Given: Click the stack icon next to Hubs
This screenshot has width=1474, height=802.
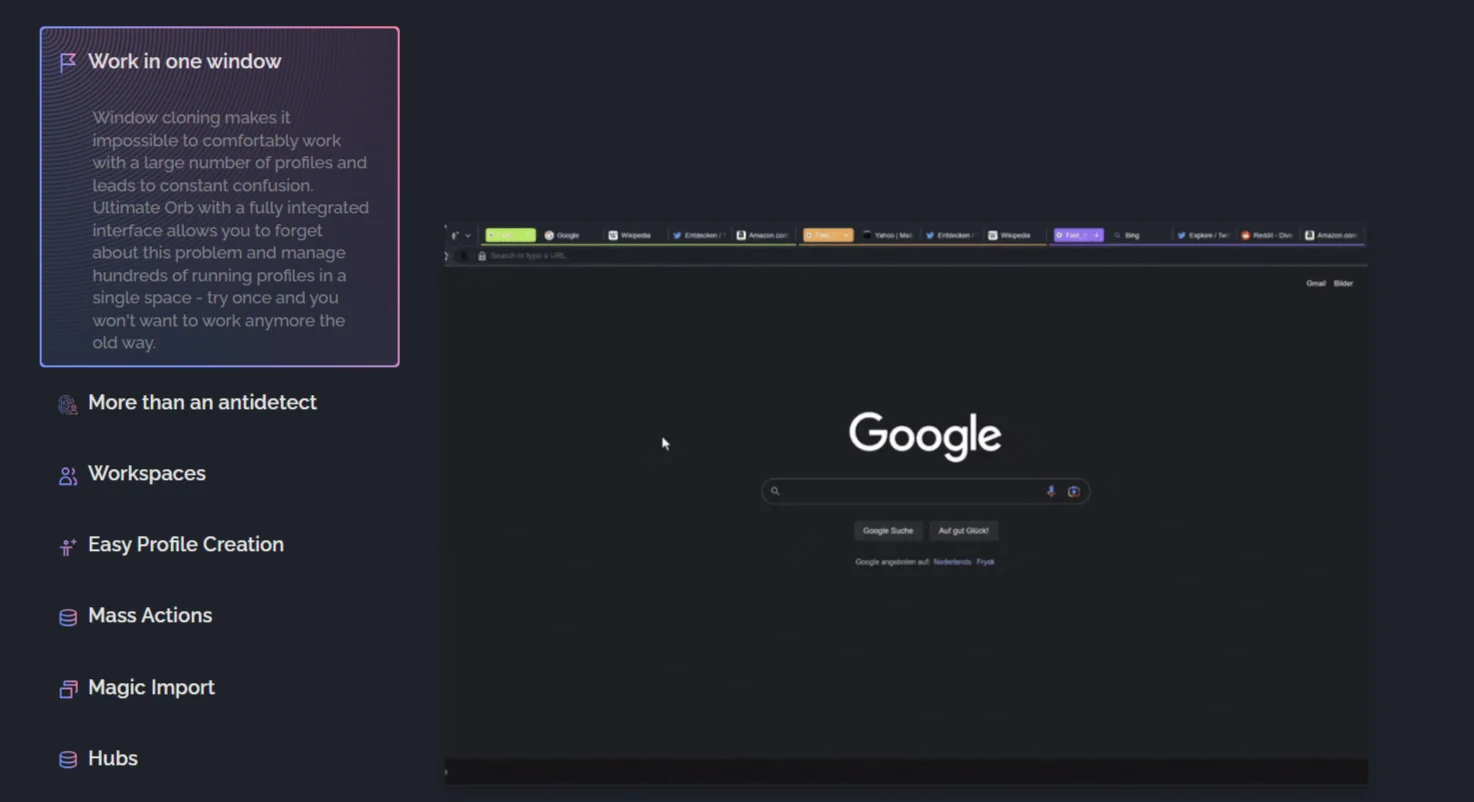Looking at the screenshot, I should pos(68,760).
